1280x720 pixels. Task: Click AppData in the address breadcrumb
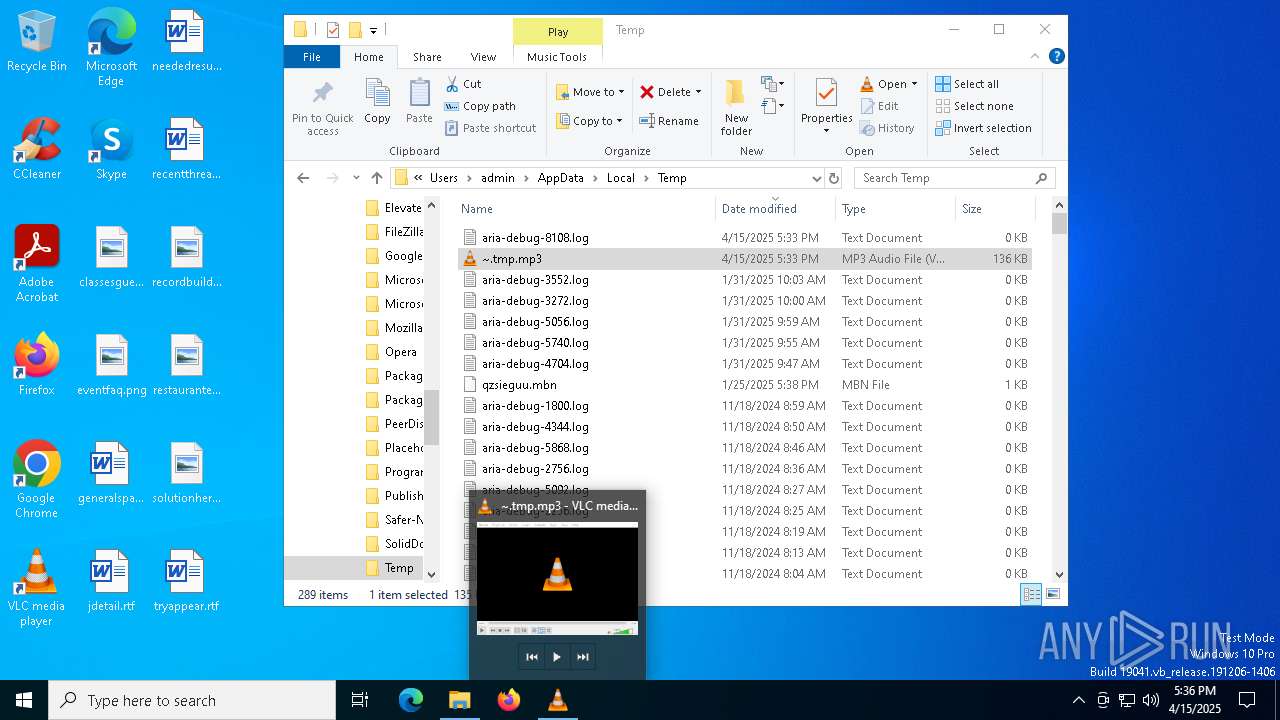[560, 178]
